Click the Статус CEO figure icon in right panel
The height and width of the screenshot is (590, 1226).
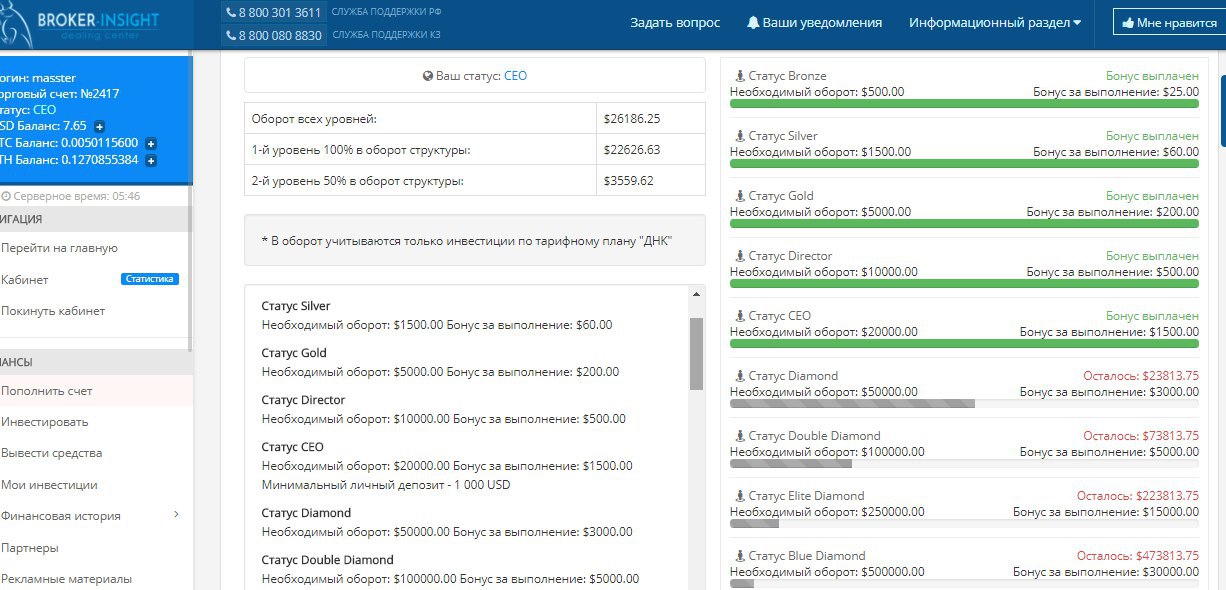(x=740, y=316)
